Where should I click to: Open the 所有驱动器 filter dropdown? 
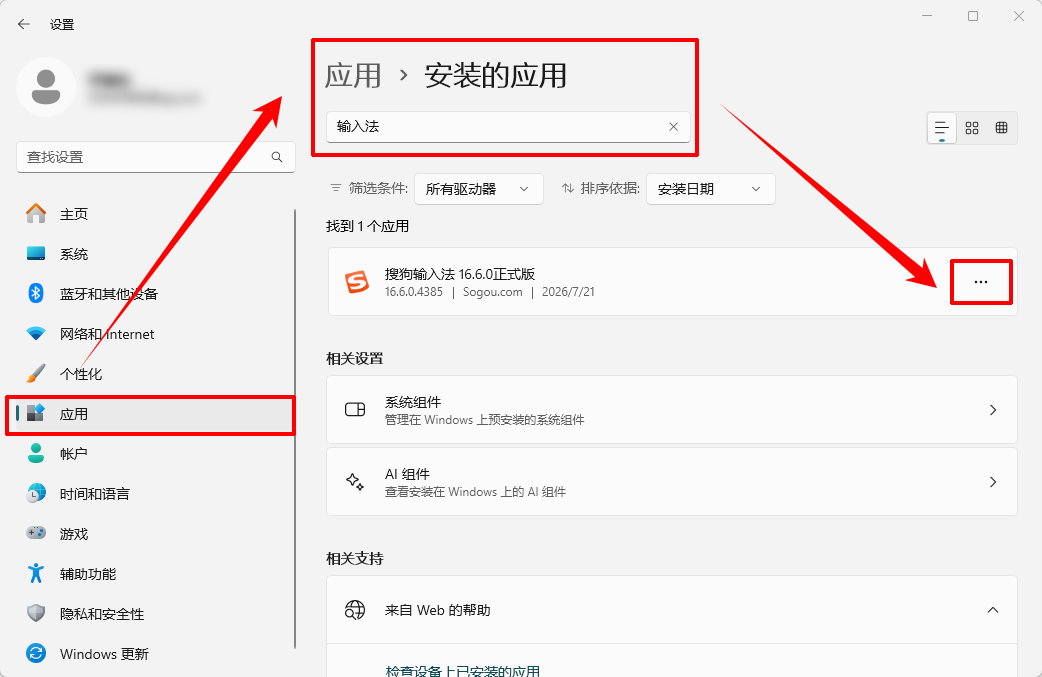[478, 189]
